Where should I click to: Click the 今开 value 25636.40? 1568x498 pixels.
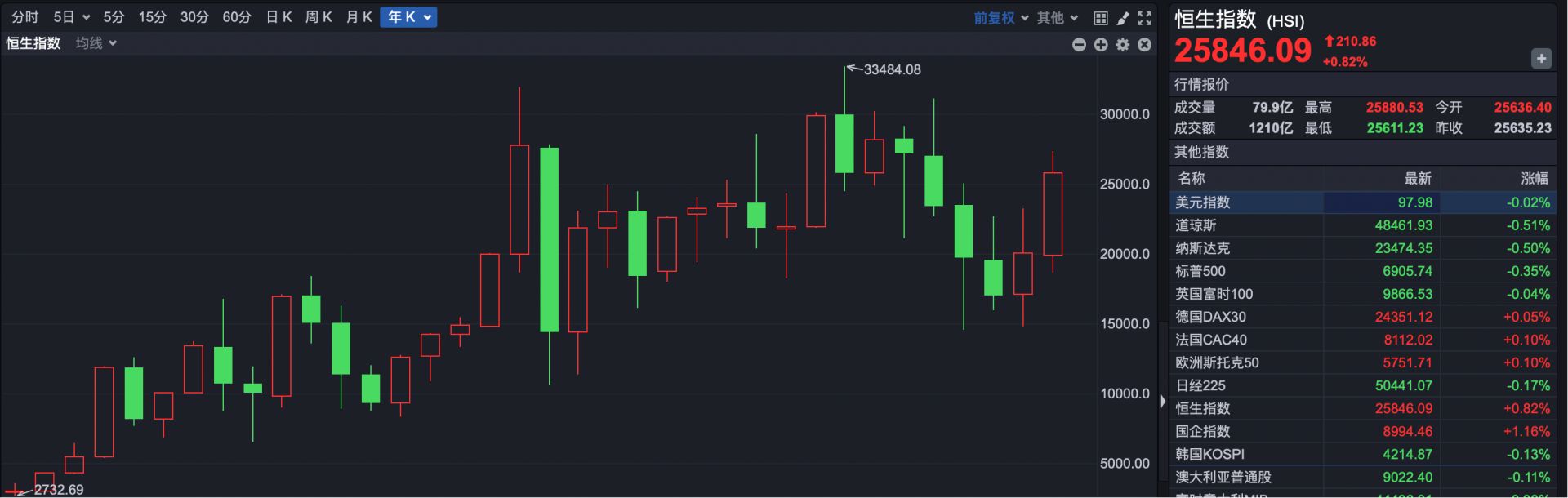(x=1522, y=108)
